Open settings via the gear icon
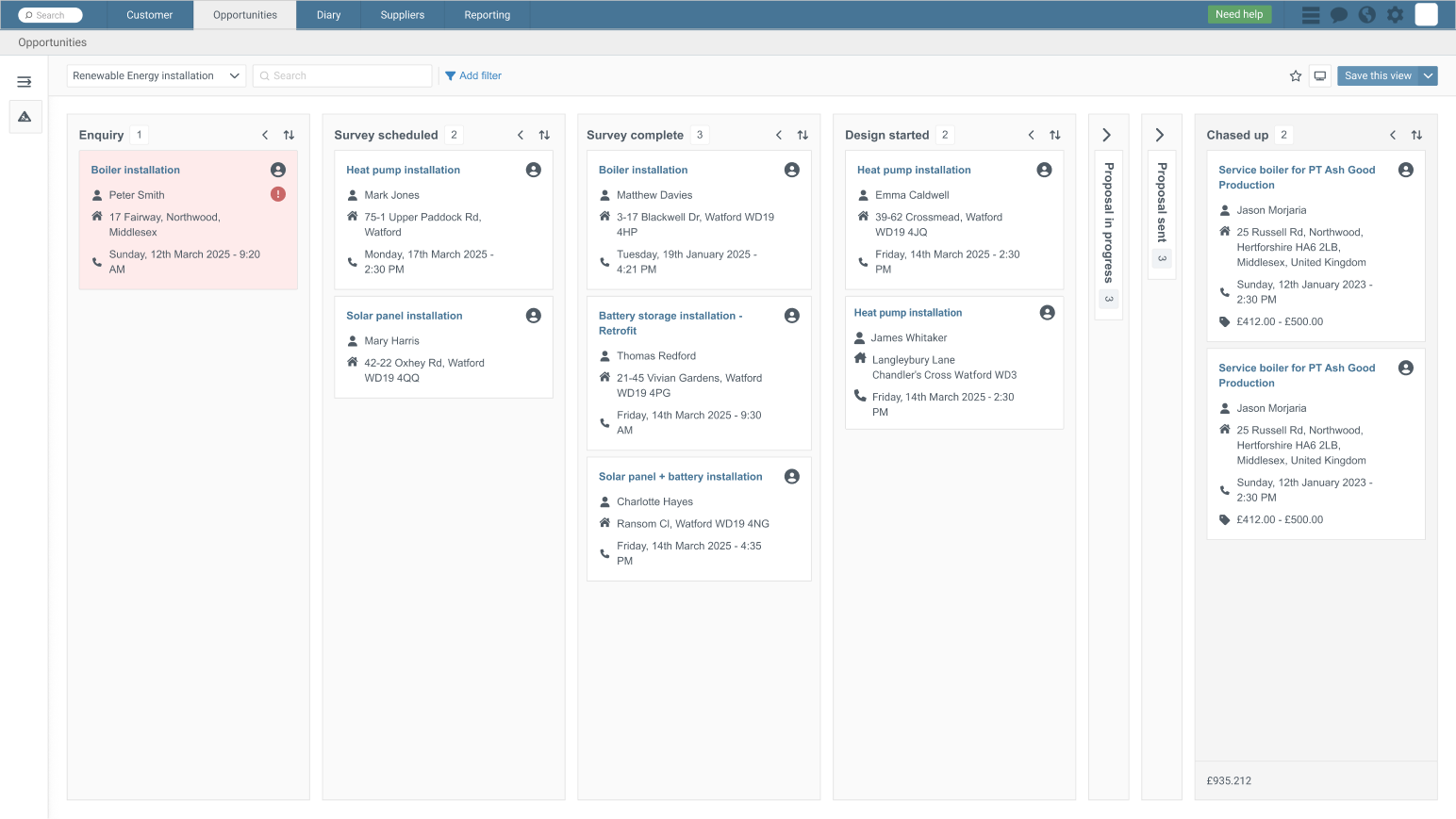 [x=1395, y=15]
